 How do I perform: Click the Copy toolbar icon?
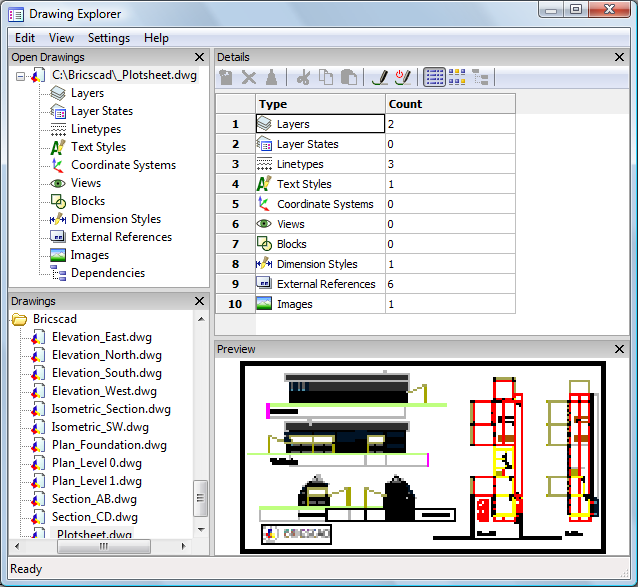coord(326,77)
